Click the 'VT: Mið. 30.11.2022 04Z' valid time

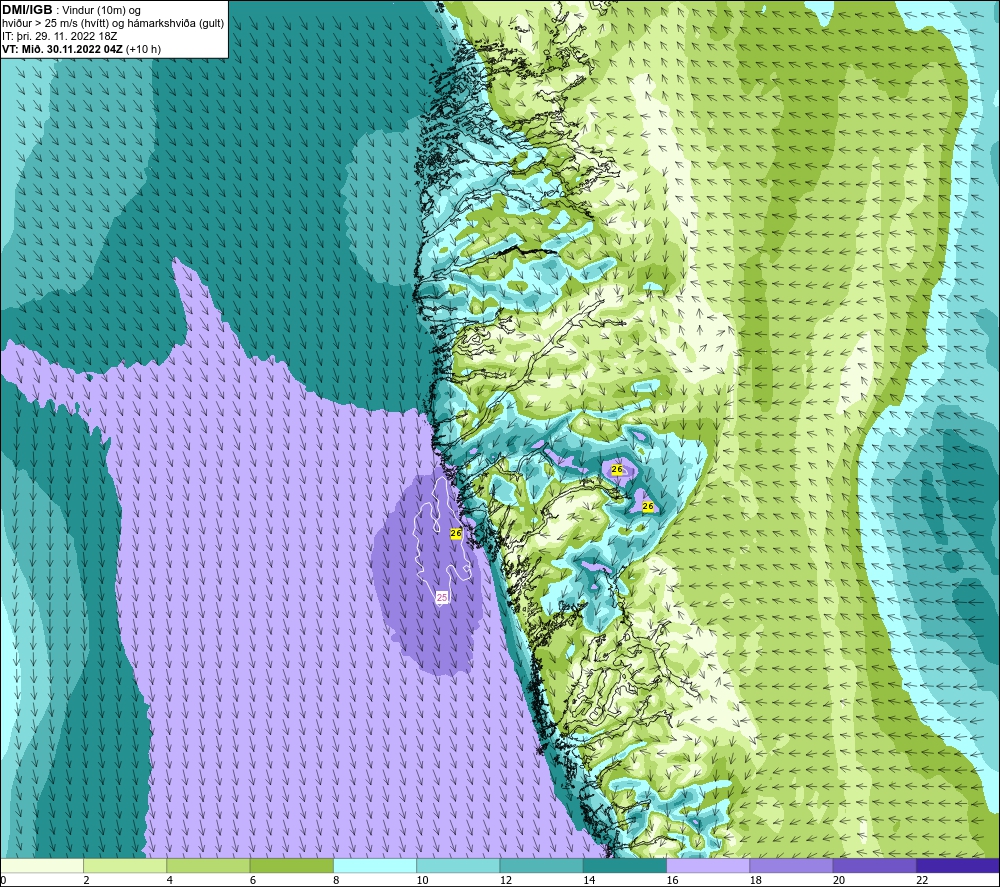click(62, 49)
